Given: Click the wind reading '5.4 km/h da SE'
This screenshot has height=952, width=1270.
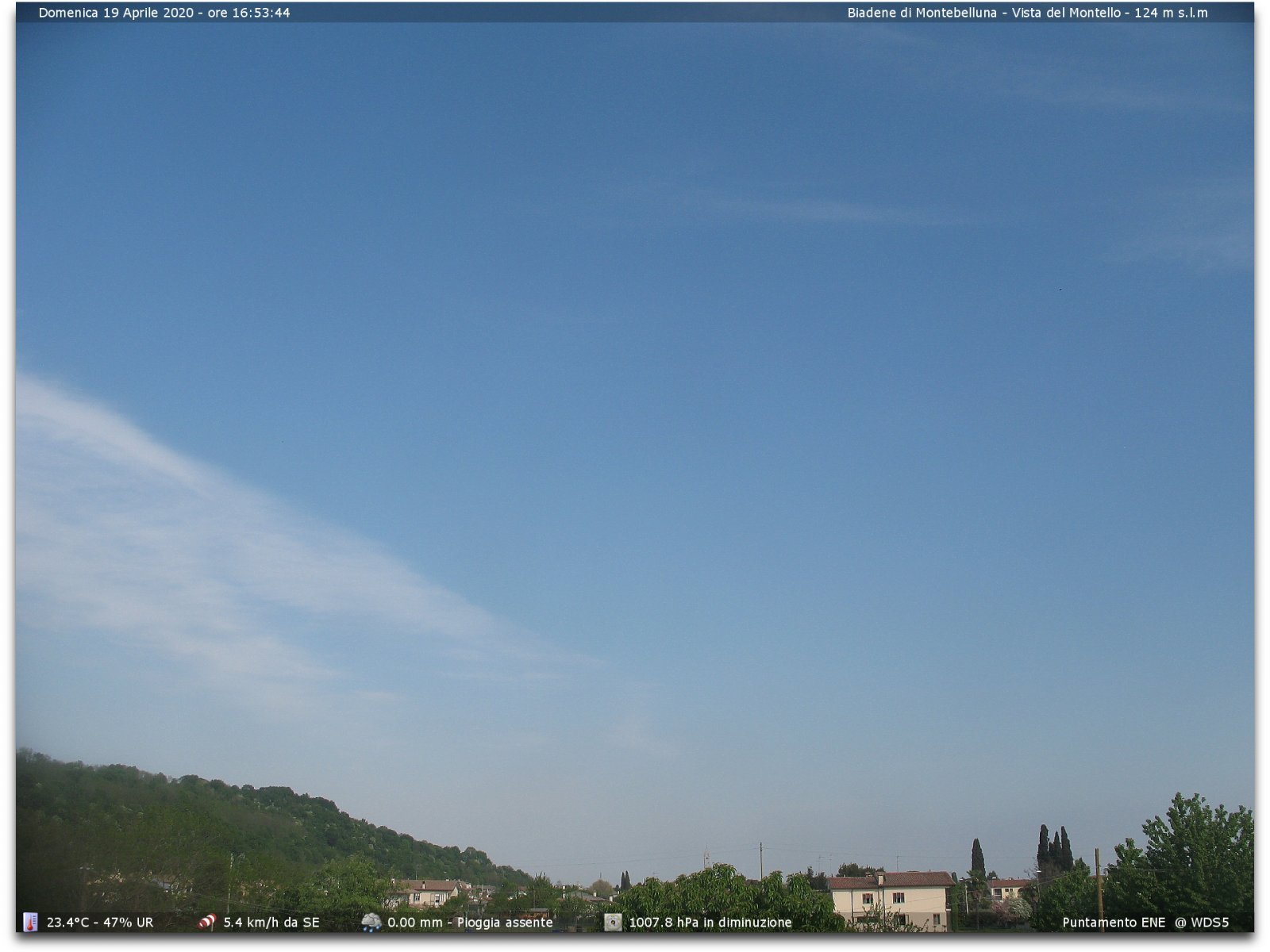Looking at the screenshot, I should click(x=271, y=922).
